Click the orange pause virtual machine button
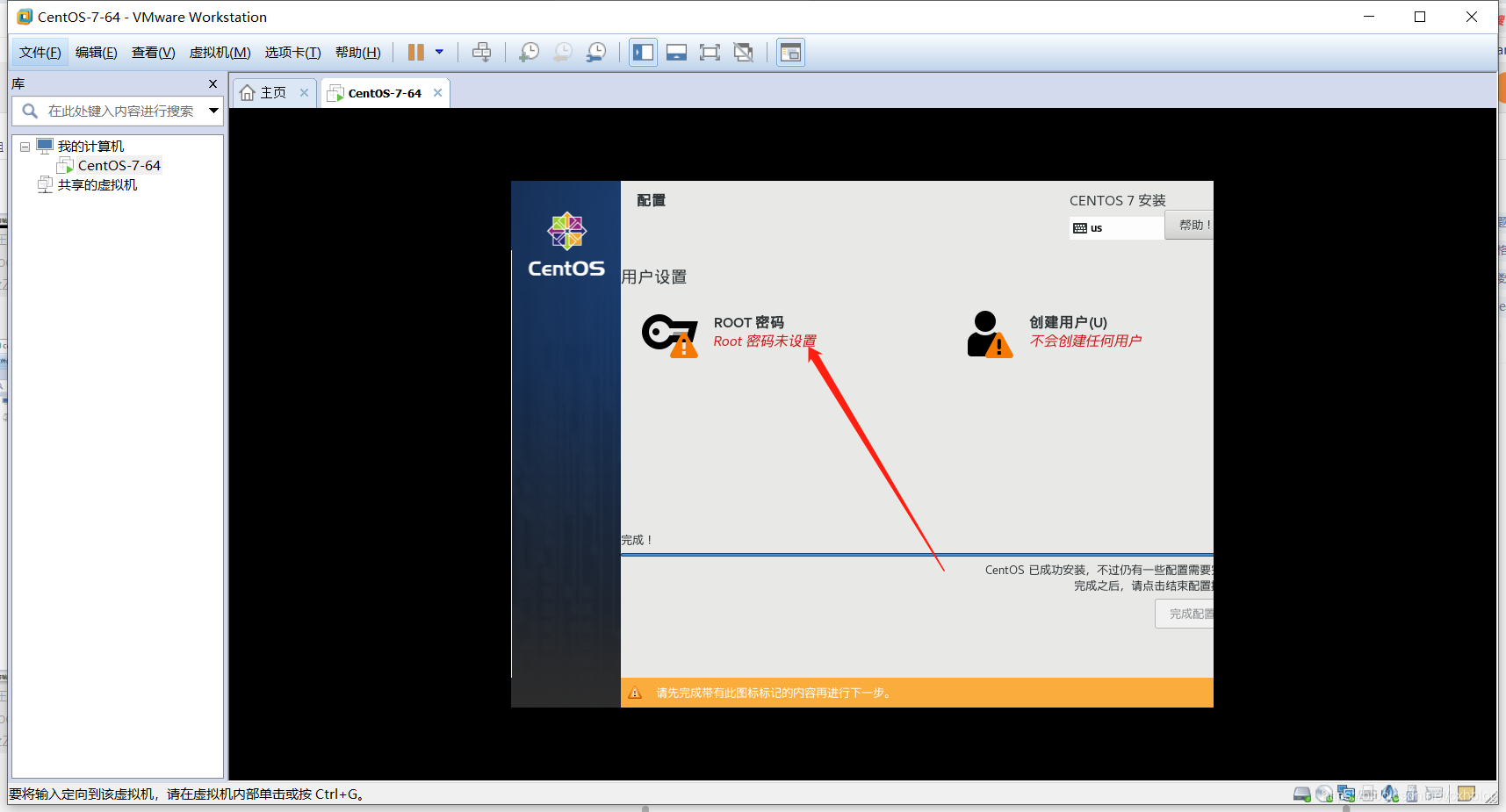 (415, 53)
